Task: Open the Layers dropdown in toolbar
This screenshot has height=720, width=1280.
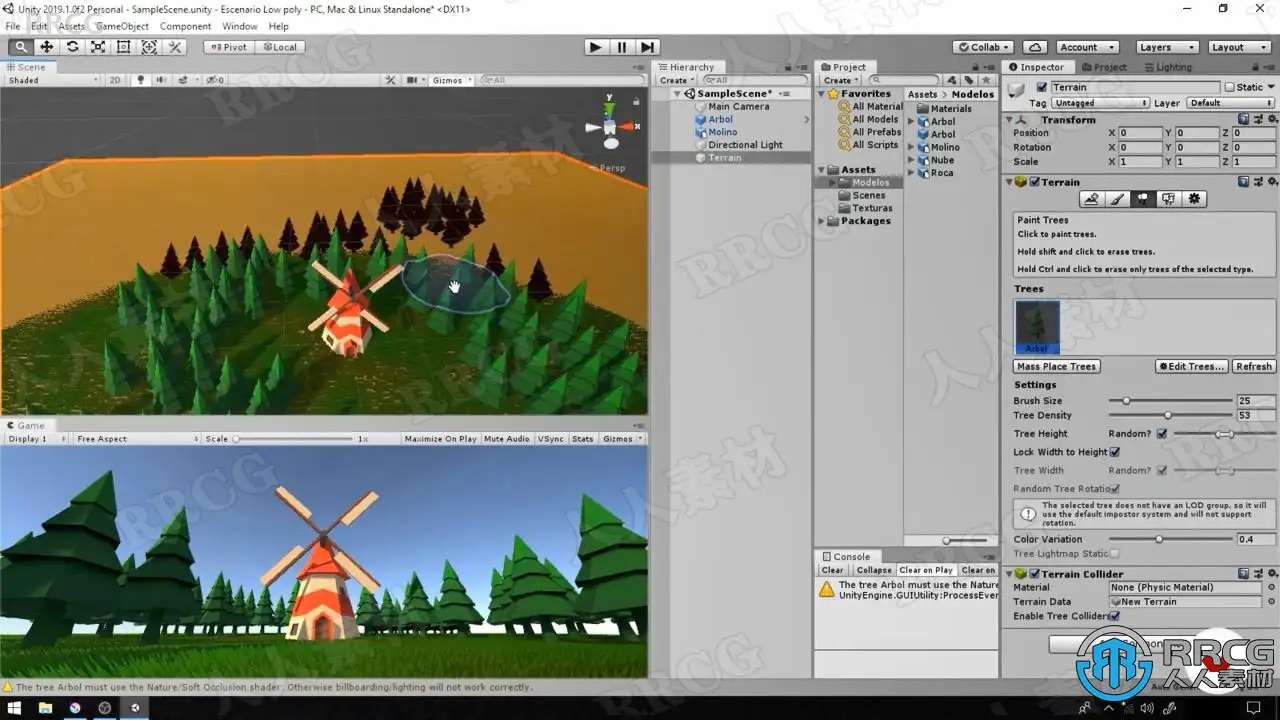Action: [x=1167, y=47]
